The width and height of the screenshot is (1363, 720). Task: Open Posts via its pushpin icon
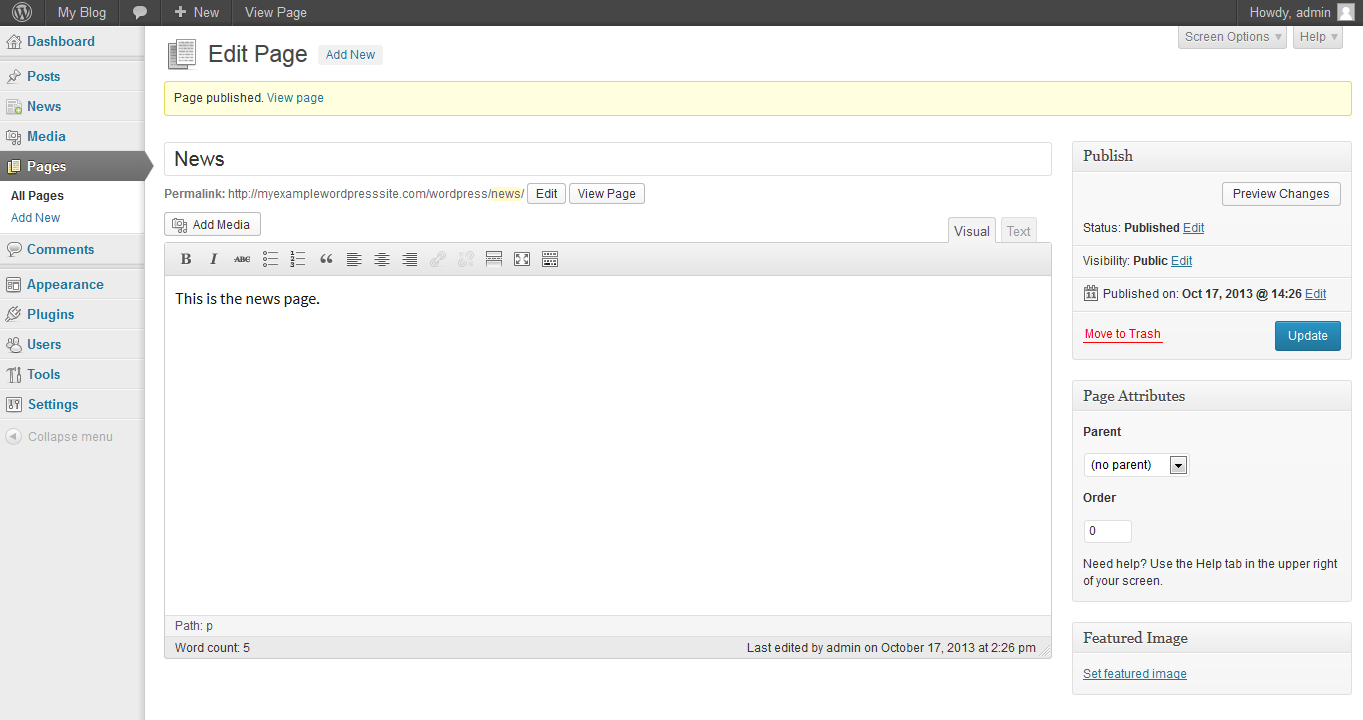point(14,77)
